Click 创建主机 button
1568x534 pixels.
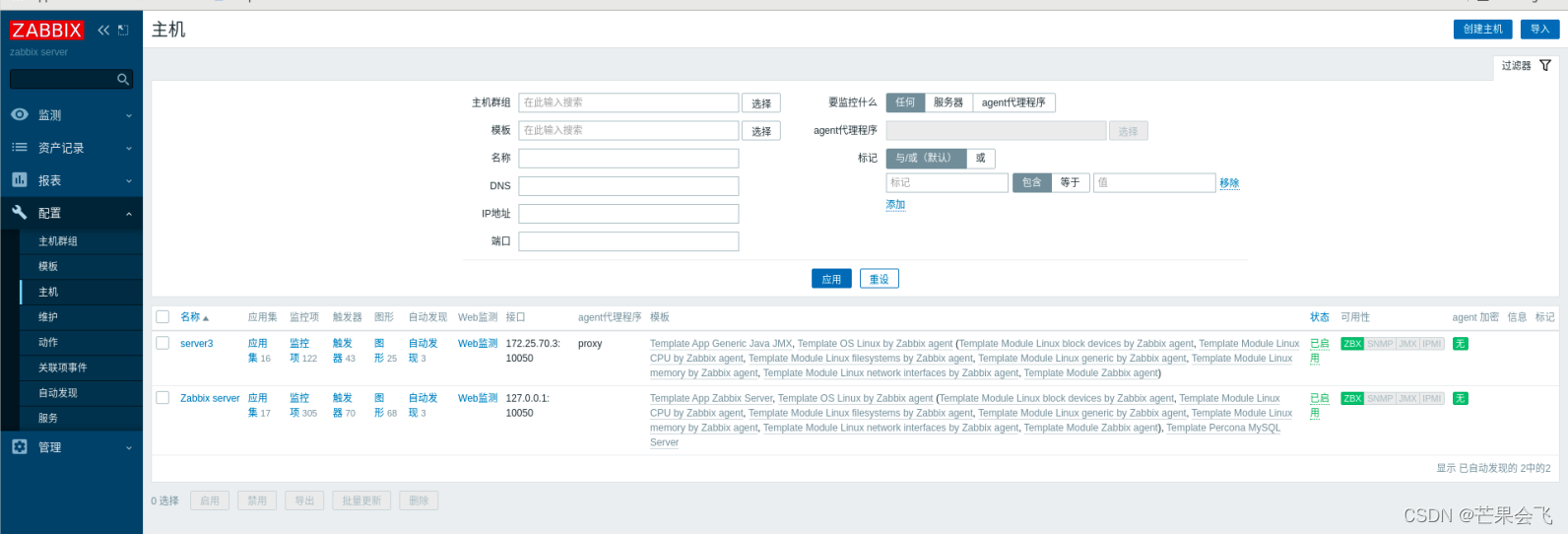tap(1482, 30)
